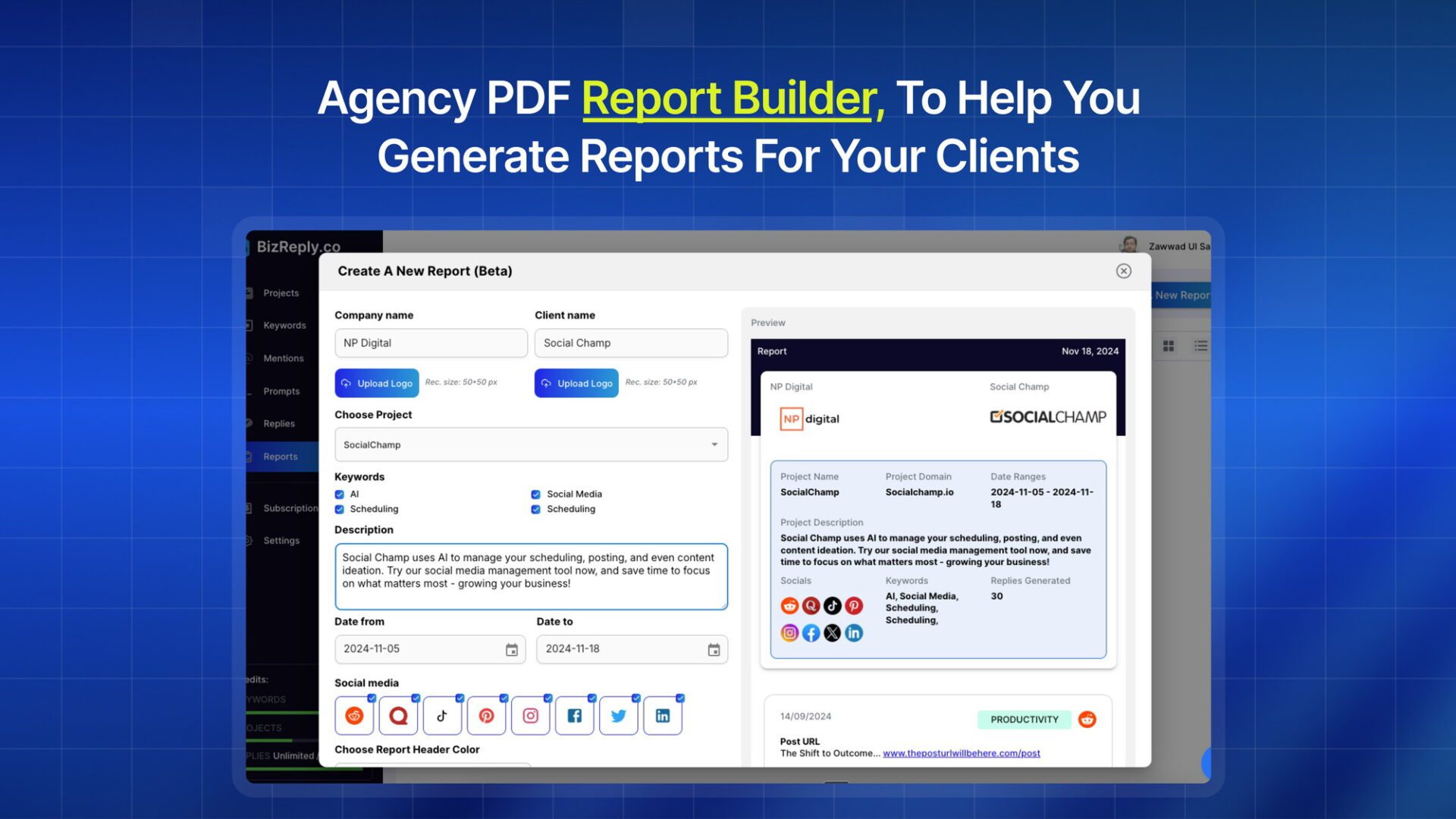The width and height of the screenshot is (1456, 819).
Task: Click the Upload Logo button for Social Champ
Action: (577, 382)
